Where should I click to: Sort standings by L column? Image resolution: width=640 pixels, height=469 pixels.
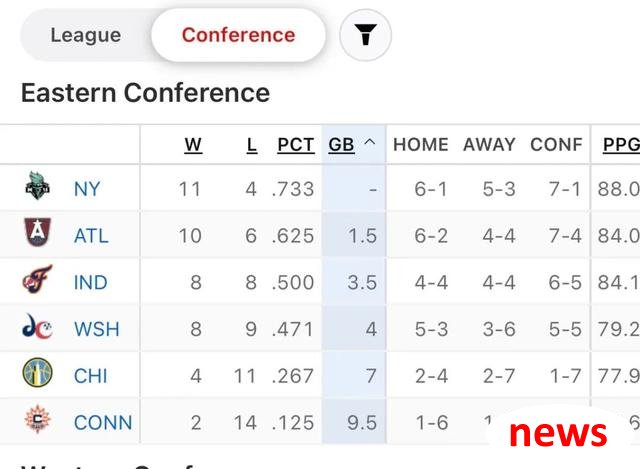tap(252, 145)
